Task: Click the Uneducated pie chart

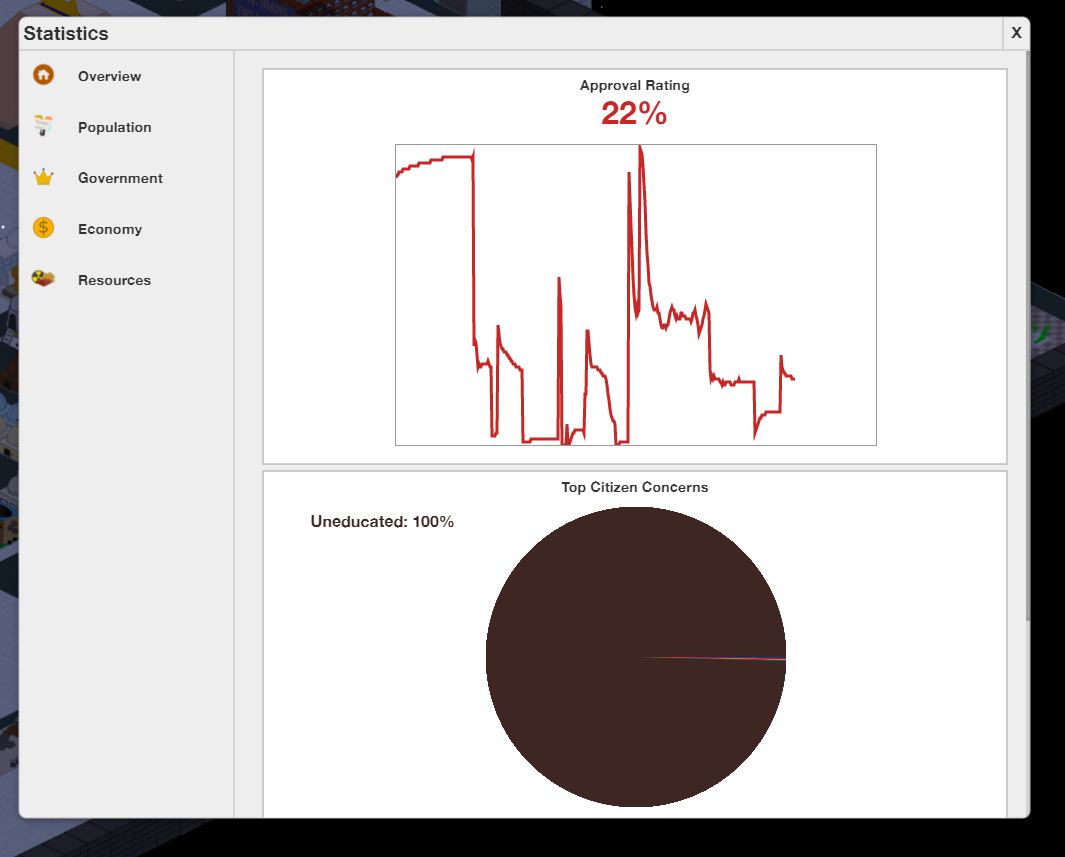Action: 636,657
